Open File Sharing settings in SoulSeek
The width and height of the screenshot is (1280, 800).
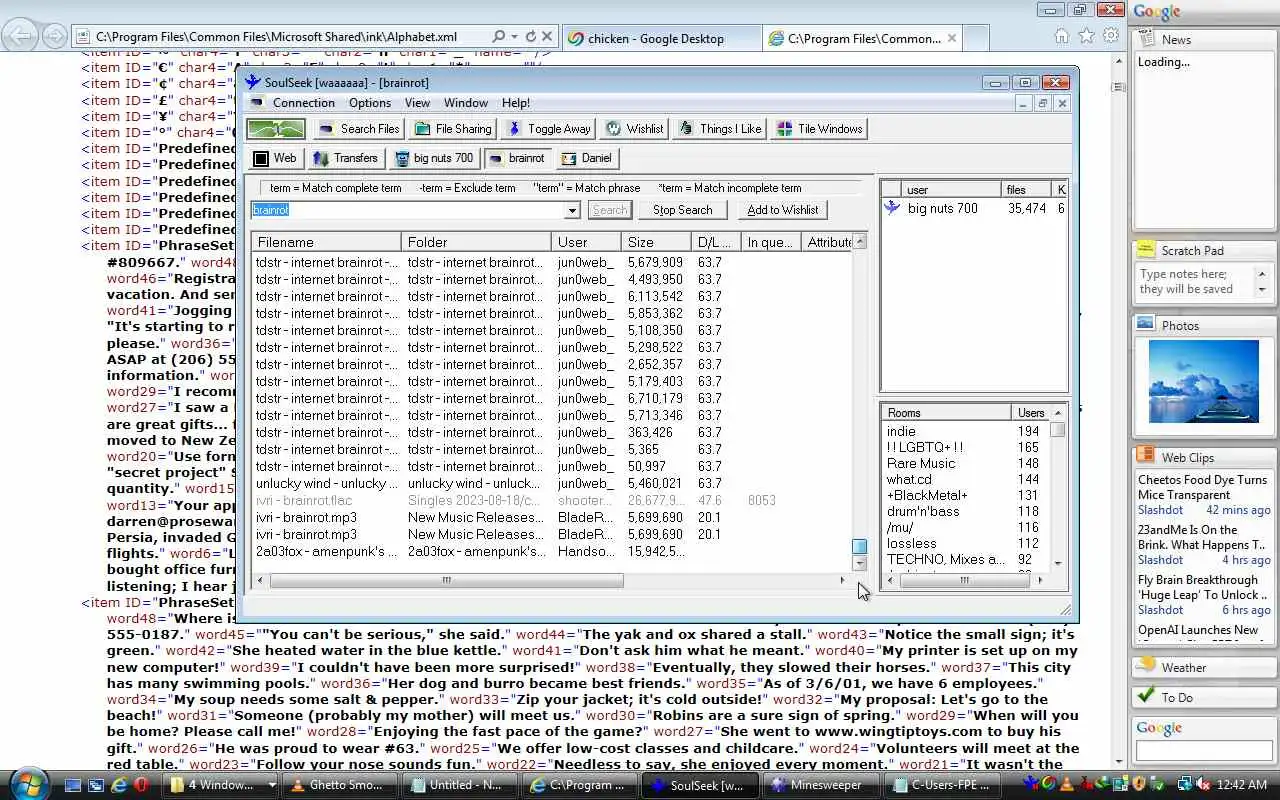click(x=454, y=129)
